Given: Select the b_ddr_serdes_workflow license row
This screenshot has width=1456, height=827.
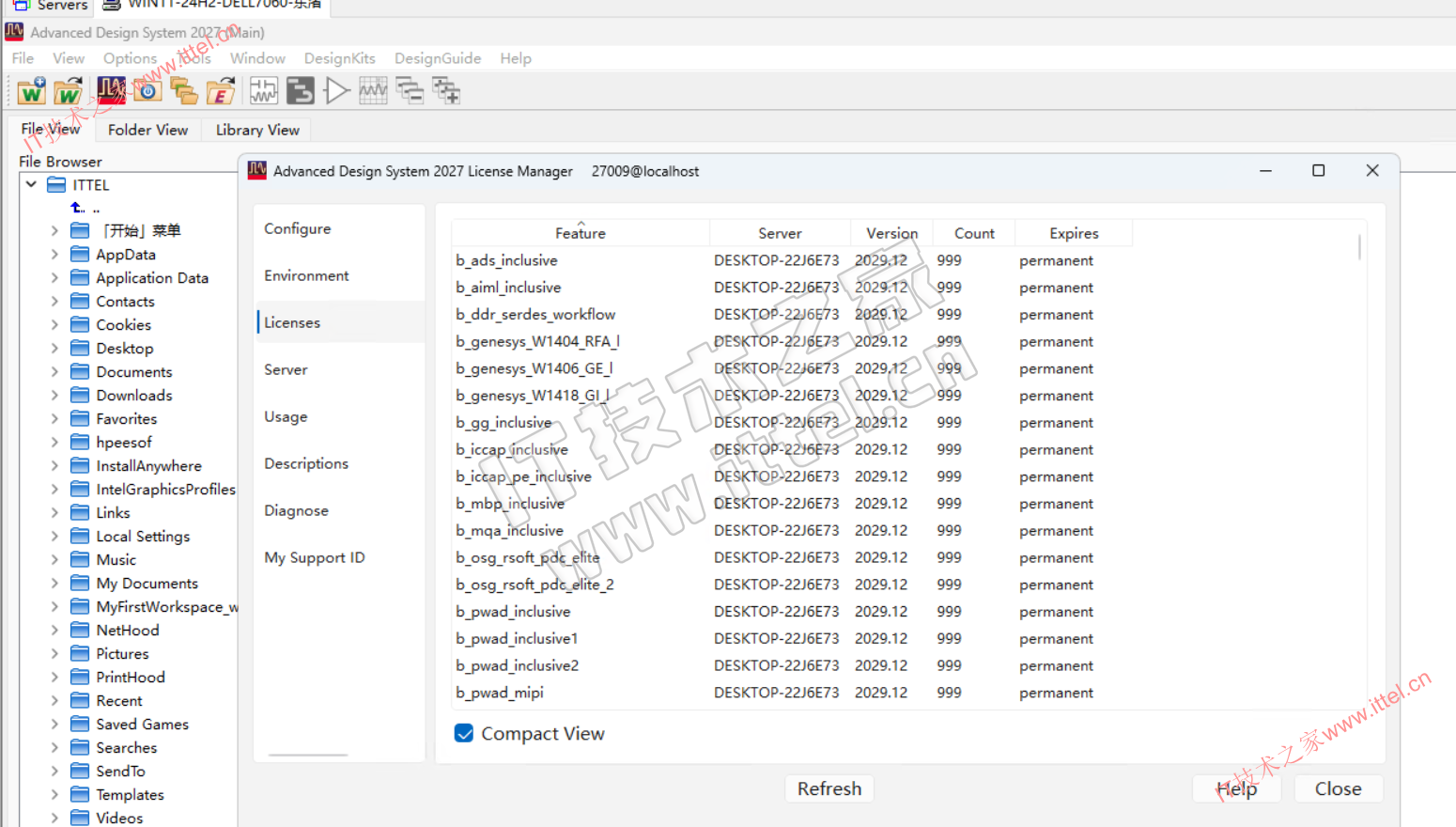Looking at the screenshot, I should pyautogui.click(x=792, y=314).
